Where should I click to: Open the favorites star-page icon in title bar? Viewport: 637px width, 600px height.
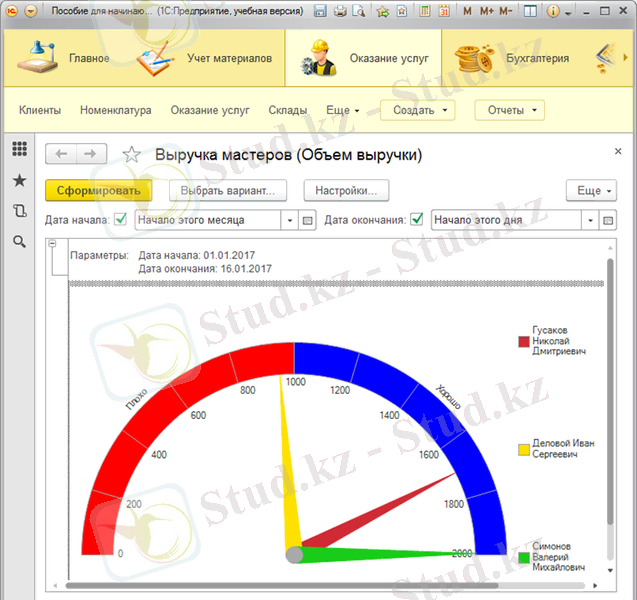tap(402, 11)
